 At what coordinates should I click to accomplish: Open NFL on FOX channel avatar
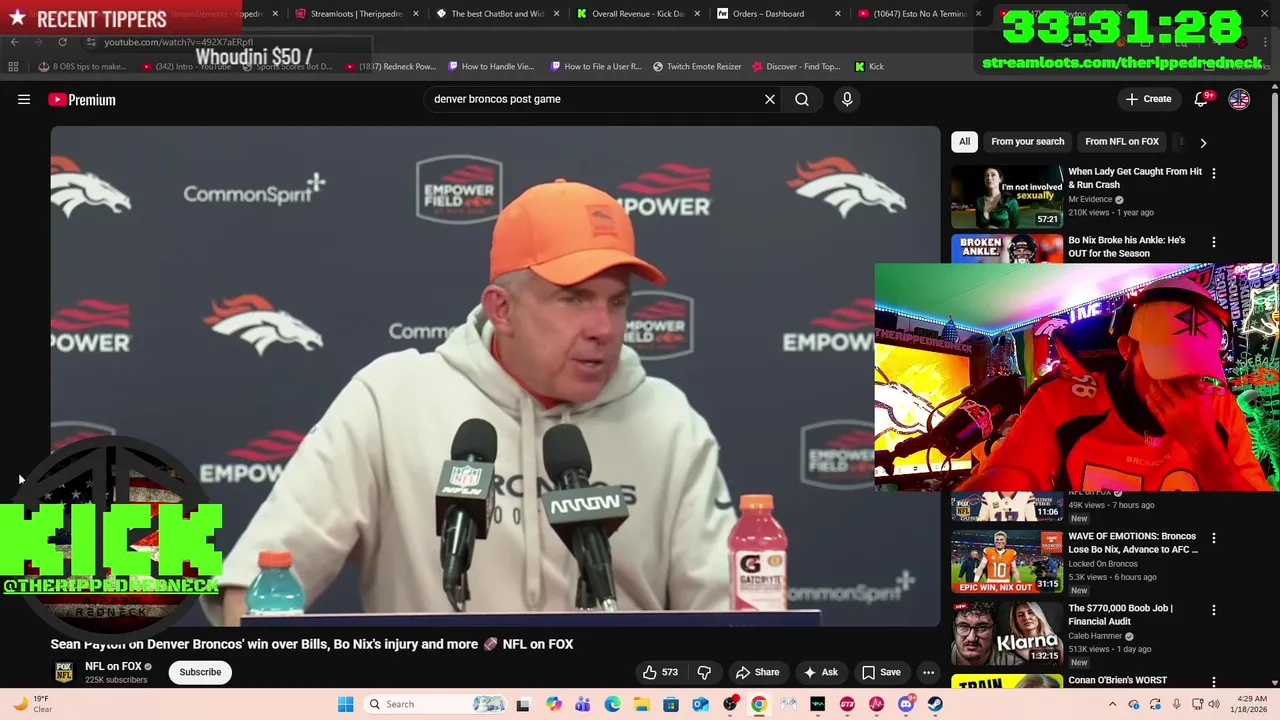point(63,672)
